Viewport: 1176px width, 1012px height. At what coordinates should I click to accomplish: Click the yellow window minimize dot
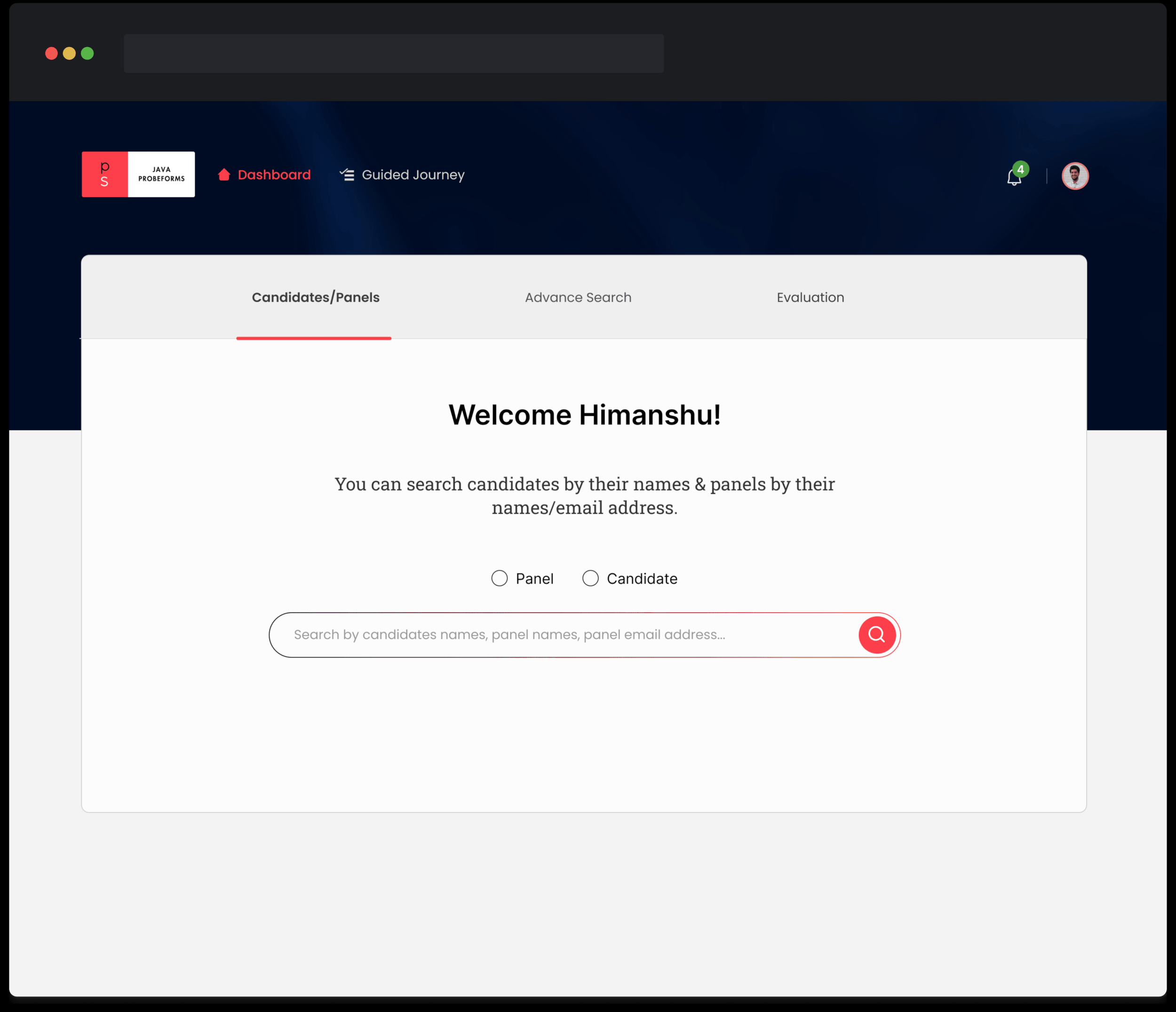click(69, 53)
